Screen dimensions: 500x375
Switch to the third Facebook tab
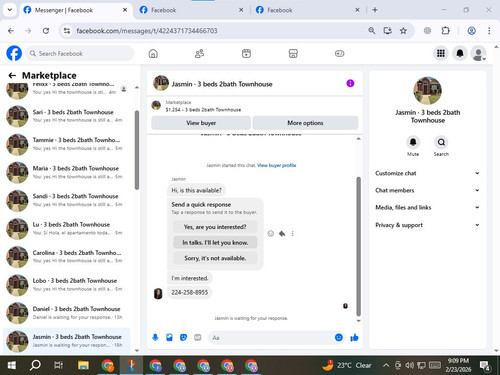[x=307, y=10]
